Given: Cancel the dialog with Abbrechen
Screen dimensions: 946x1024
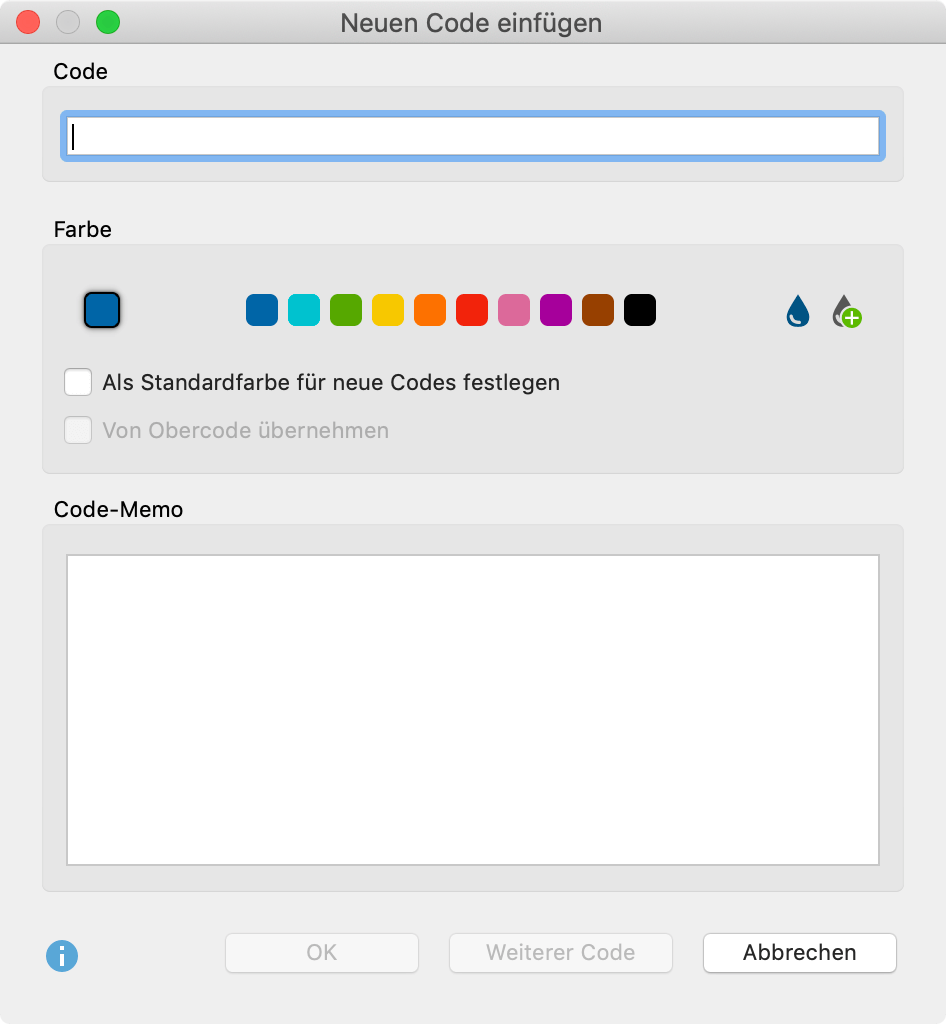Looking at the screenshot, I should (x=800, y=953).
